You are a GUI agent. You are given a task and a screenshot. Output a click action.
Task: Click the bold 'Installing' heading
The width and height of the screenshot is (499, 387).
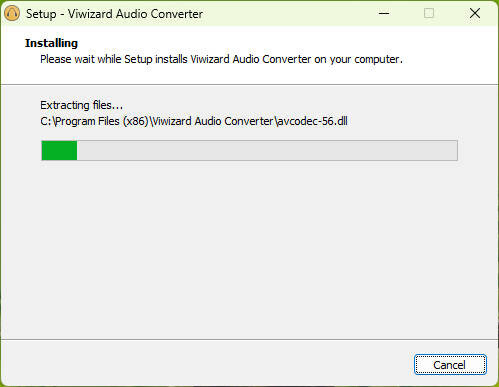tap(51, 43)
